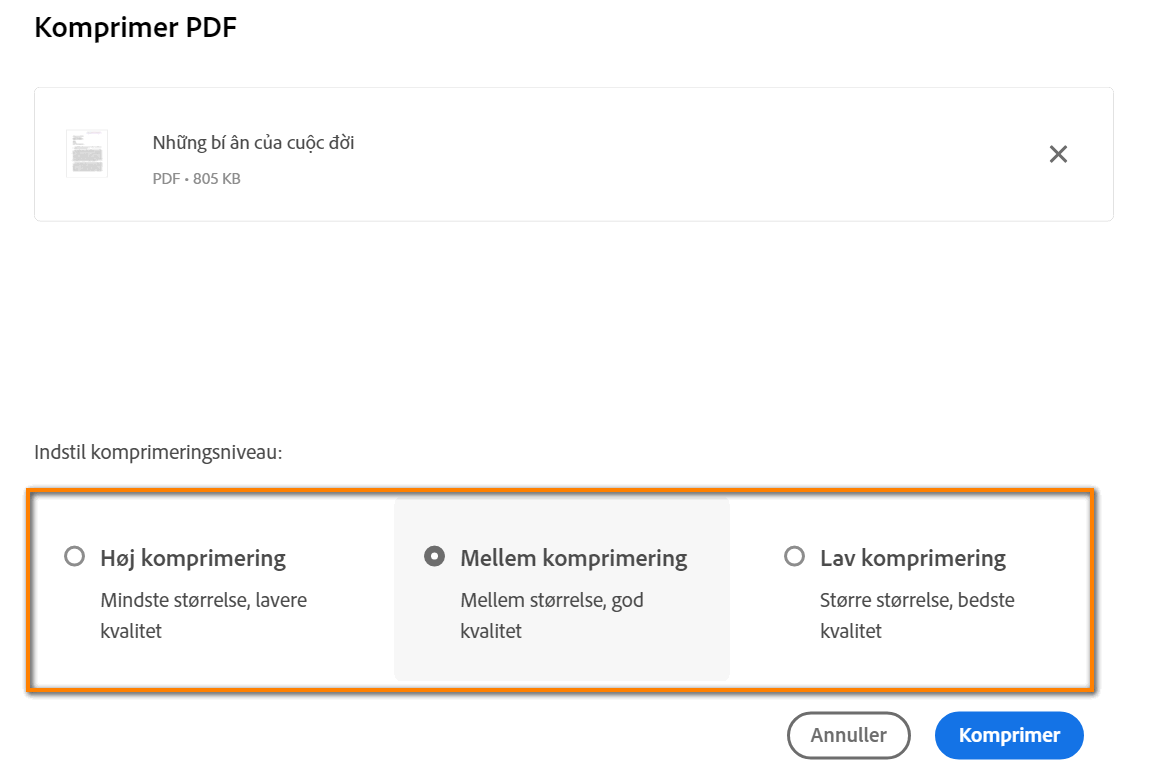Click the Lav komprimering option label
This screenshot has height=771, width=1152.
(913, 557)
